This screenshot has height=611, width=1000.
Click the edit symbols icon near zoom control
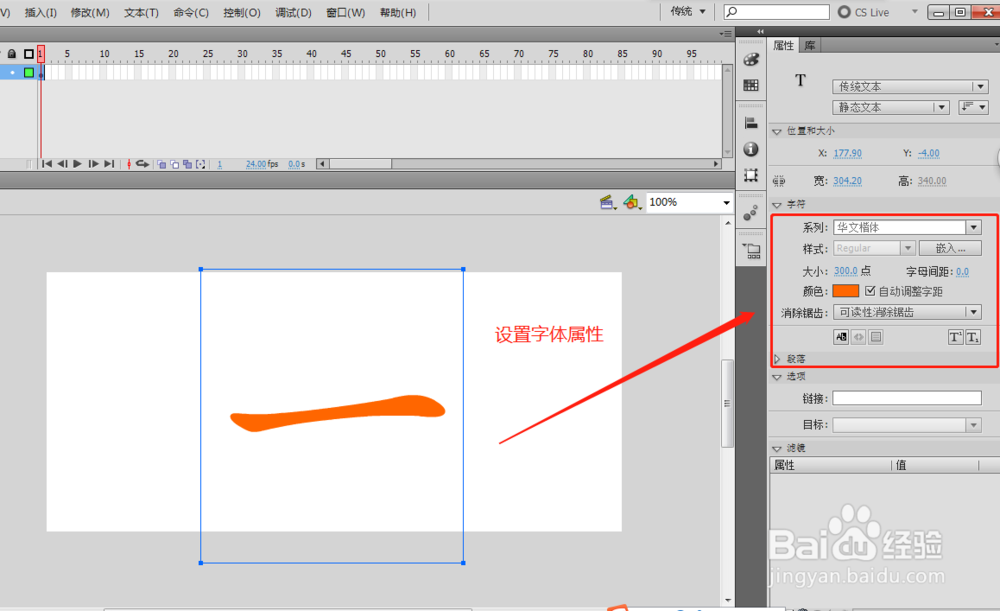pos(631,202)
